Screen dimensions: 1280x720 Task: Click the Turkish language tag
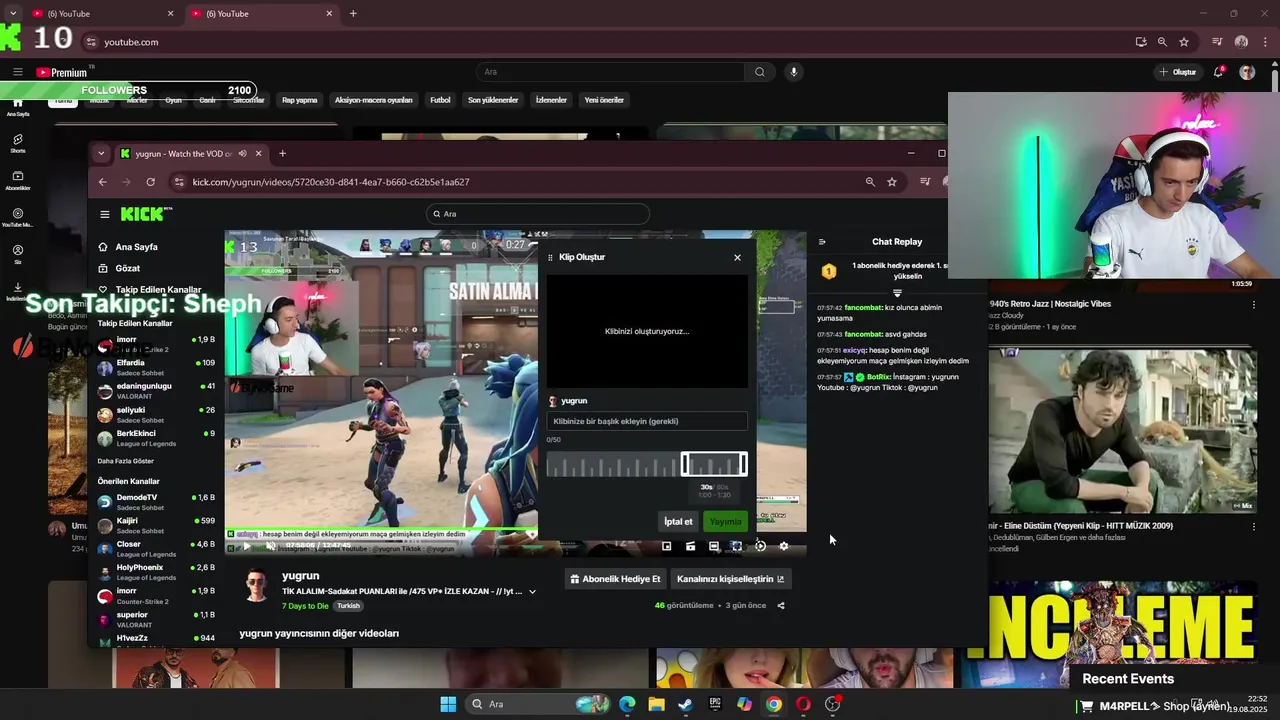(348, 606)
